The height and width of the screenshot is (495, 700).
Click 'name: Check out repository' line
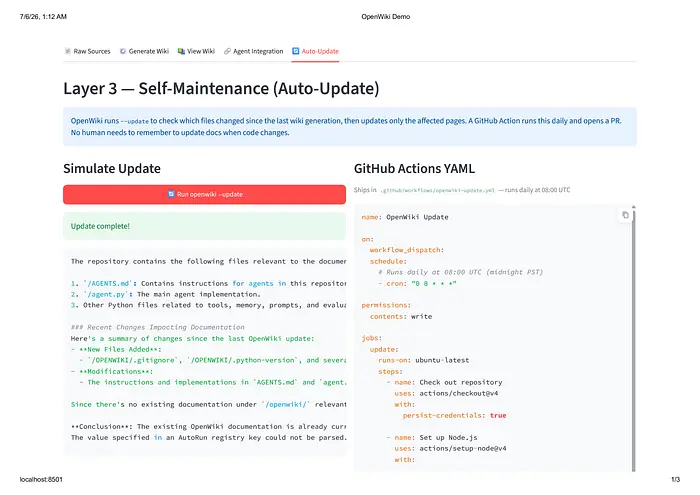pyautogui.click(x=444, y=383)
